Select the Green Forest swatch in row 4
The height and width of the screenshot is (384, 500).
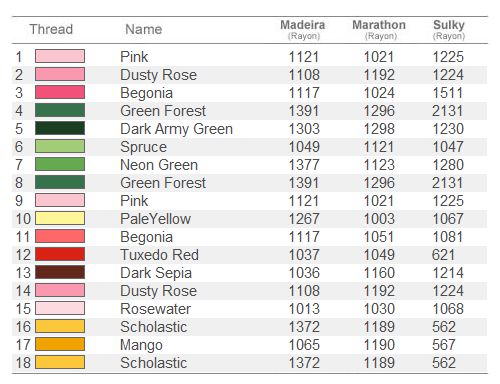60,110
